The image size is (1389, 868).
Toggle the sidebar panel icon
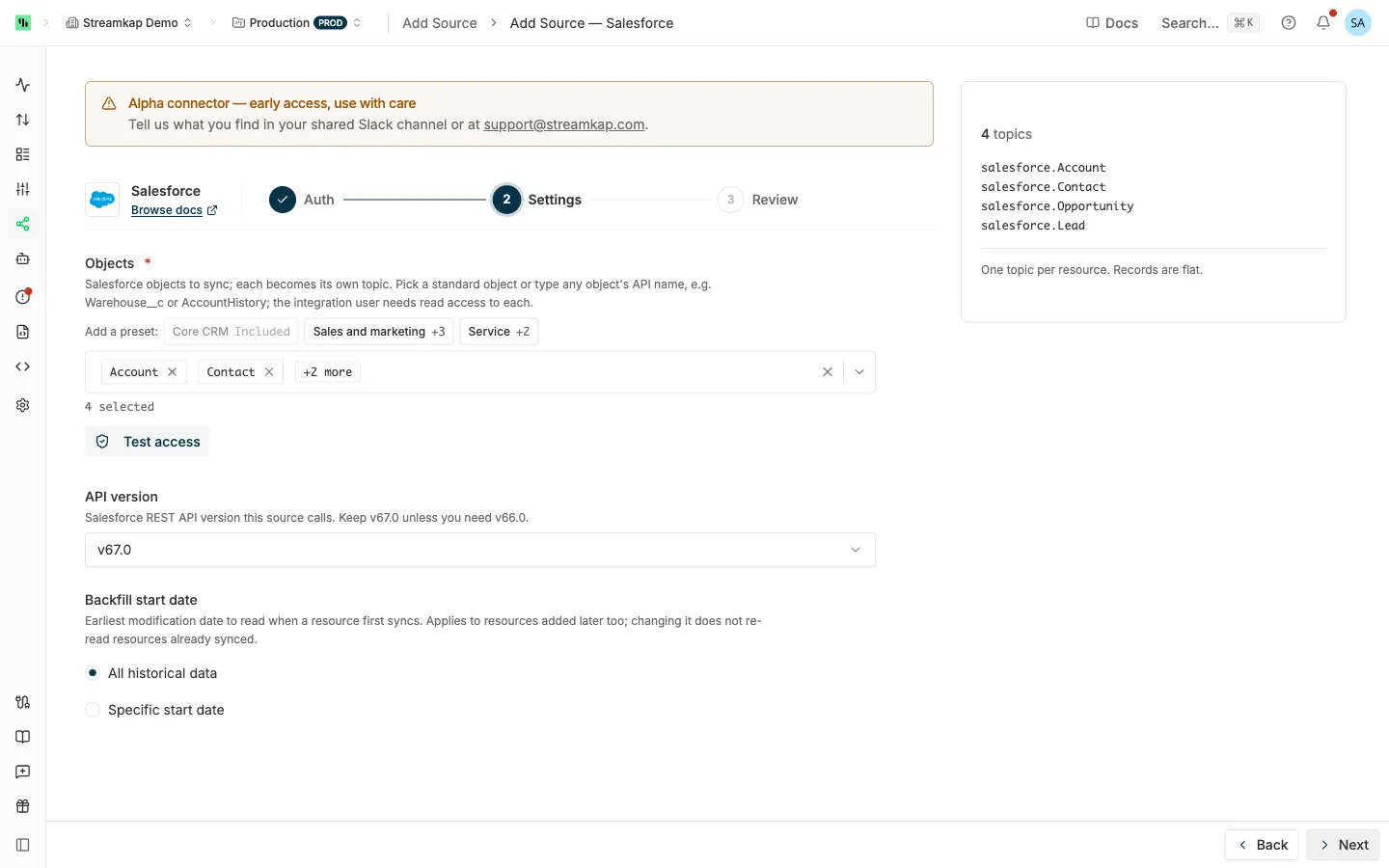pos(23,845)
